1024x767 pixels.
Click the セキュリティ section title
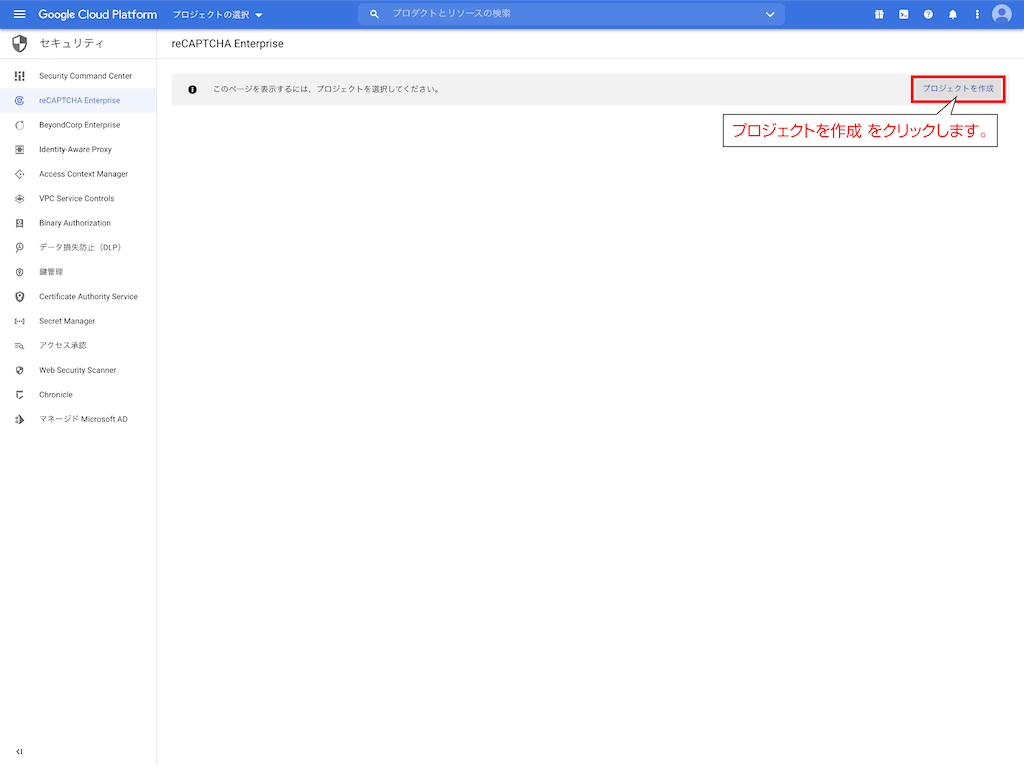(x=72, y=44)
